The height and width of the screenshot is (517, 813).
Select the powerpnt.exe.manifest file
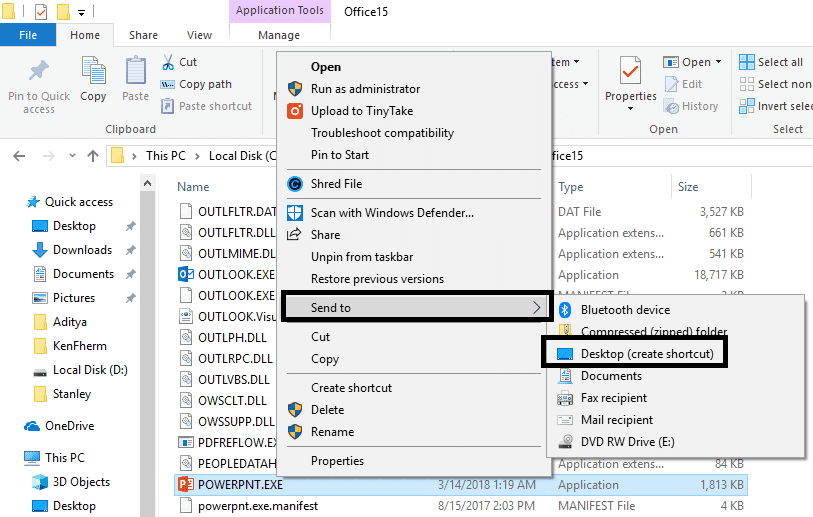258,506
